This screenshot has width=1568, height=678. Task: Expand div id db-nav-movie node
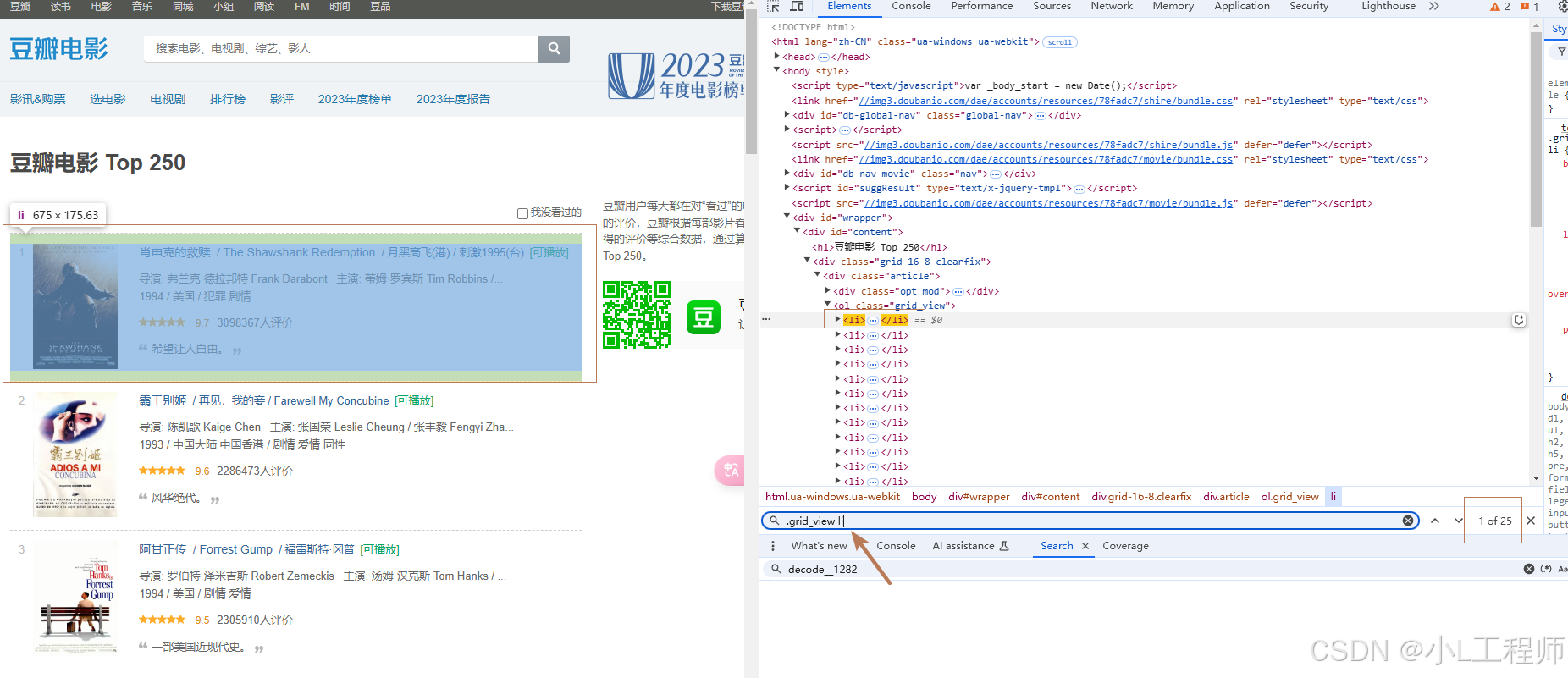pos(787,174)
